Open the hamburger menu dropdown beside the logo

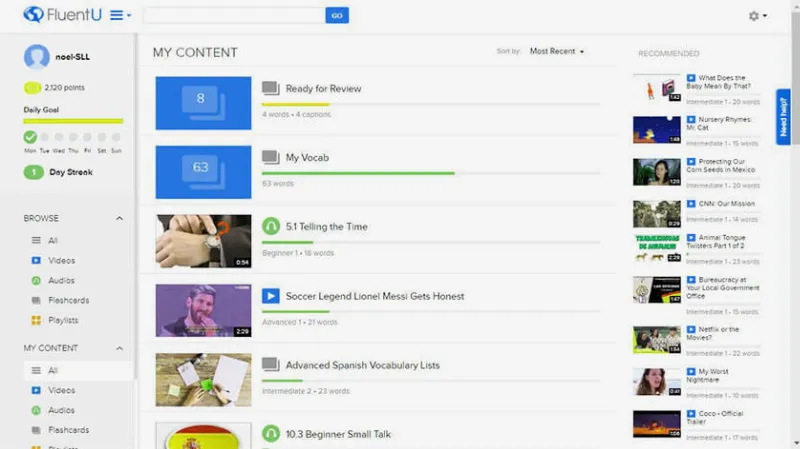(120, 16)
